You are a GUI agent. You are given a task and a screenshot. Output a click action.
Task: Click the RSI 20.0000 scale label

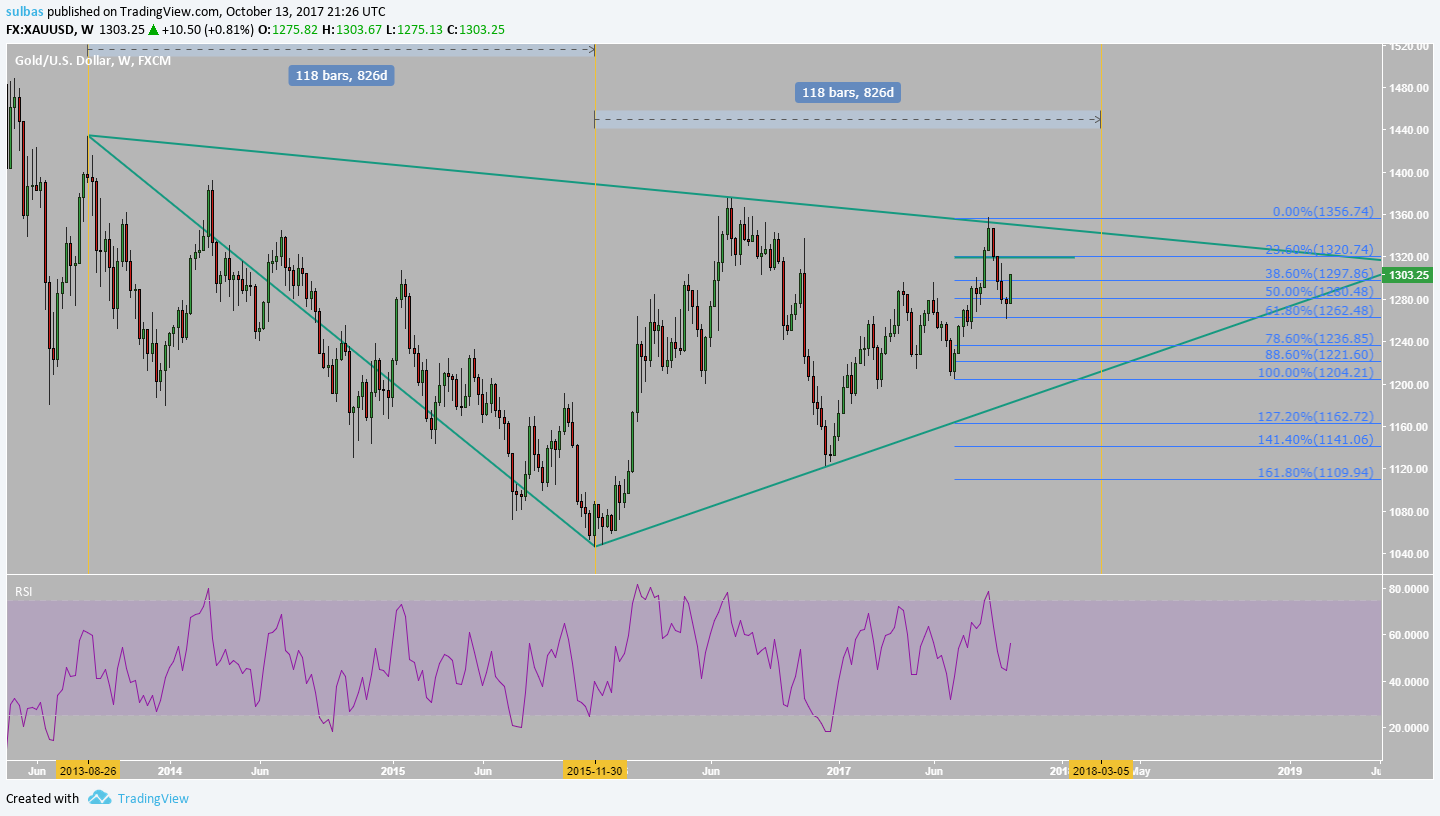[1407, 728]
